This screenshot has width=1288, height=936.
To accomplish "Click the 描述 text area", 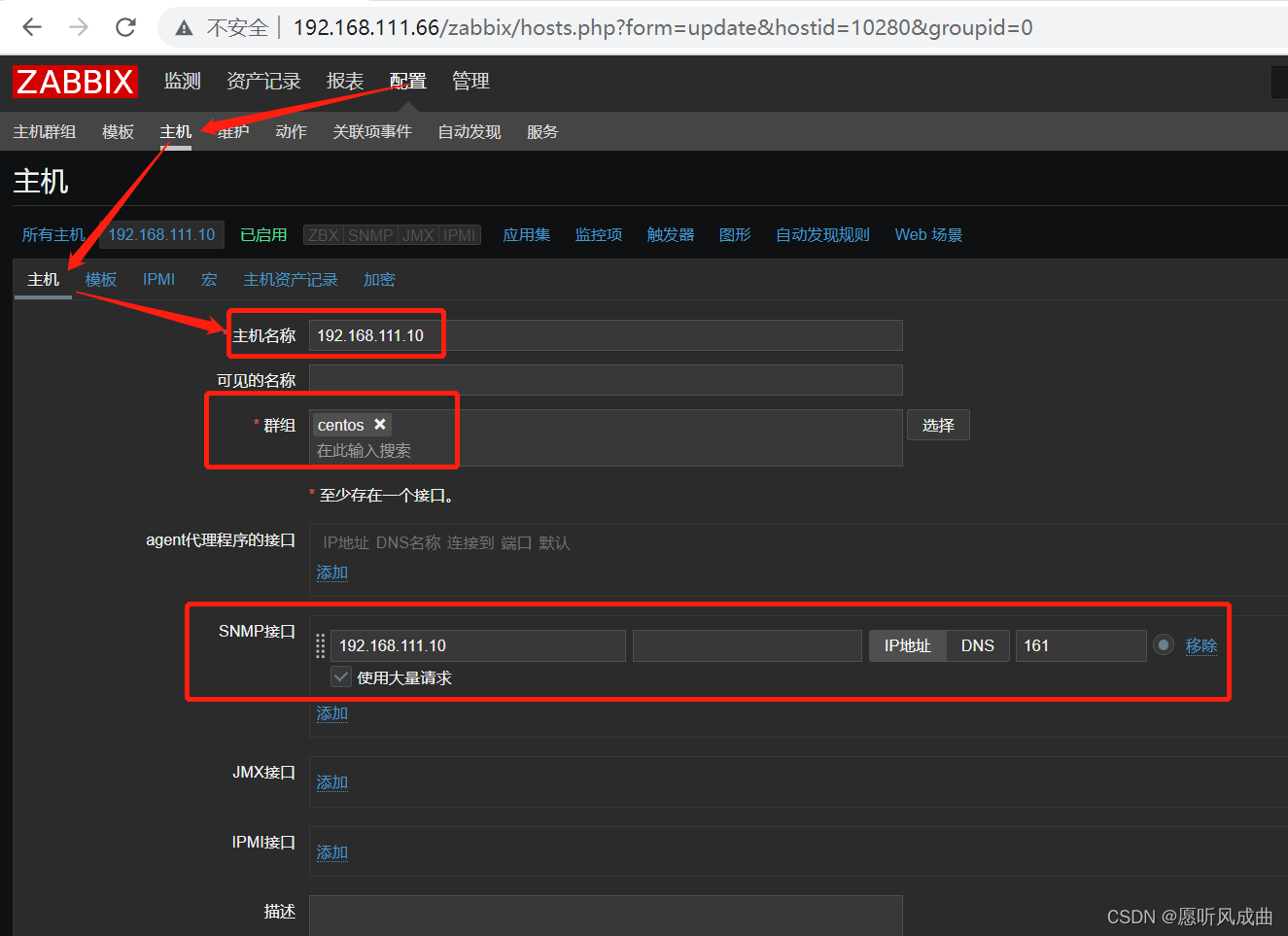I will (606, 916).
